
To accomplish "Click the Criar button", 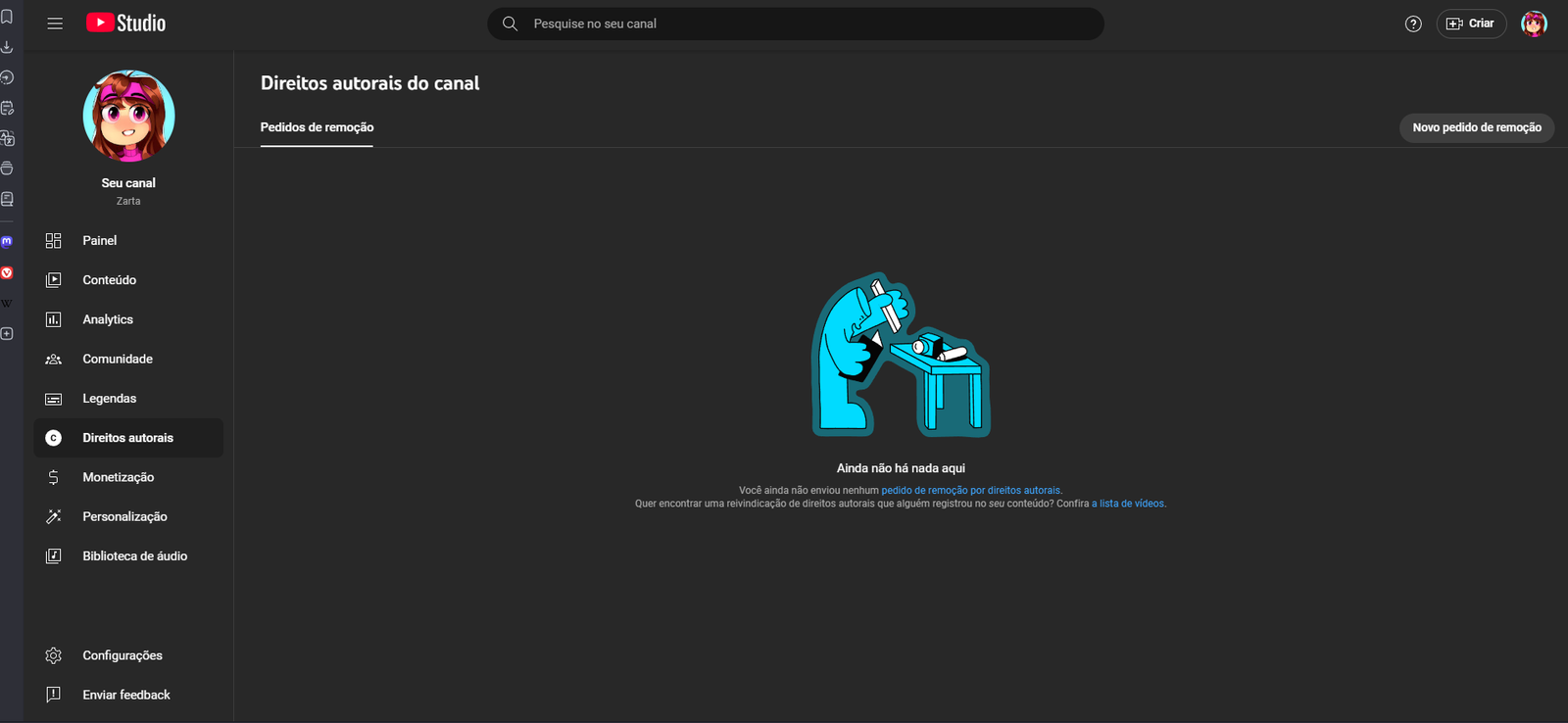I will (1471, 24).
